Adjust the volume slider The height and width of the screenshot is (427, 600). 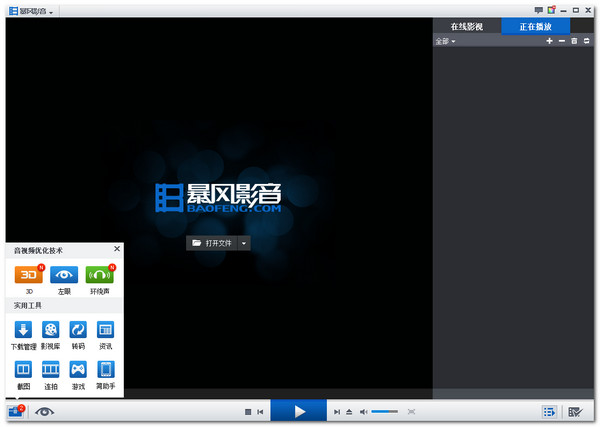point(385,411)
